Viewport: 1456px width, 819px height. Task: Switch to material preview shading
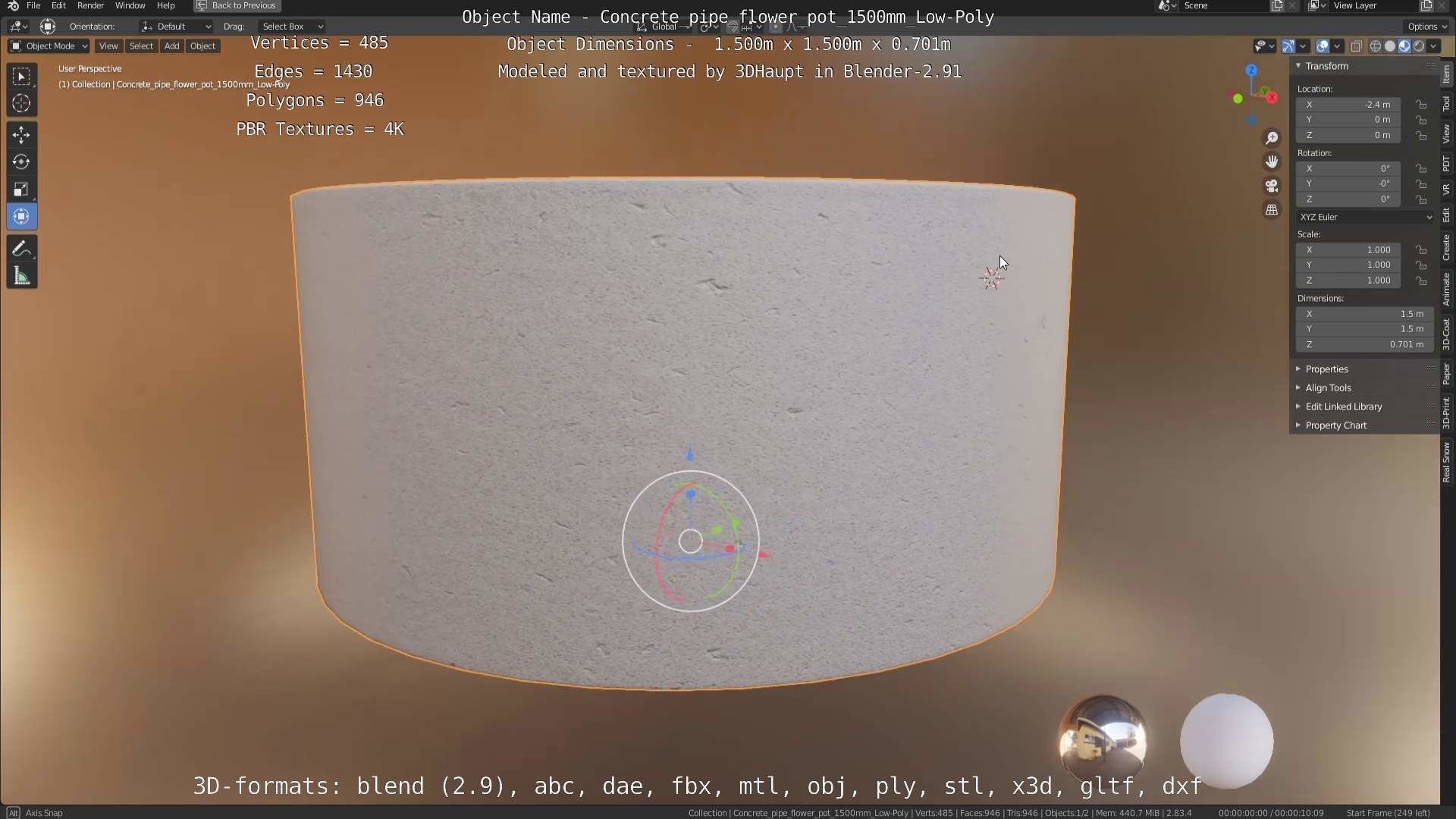1404,46
